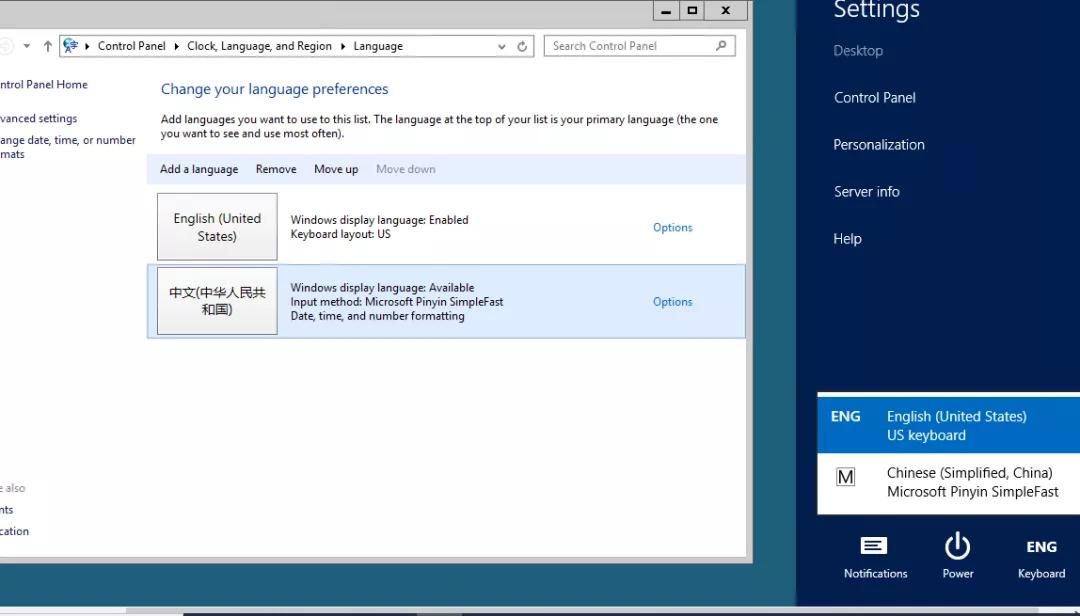Image resolution: width=1080 pixels, height=616 pixels.
Task: Minimize the Language window
Action: click(666, 11)
